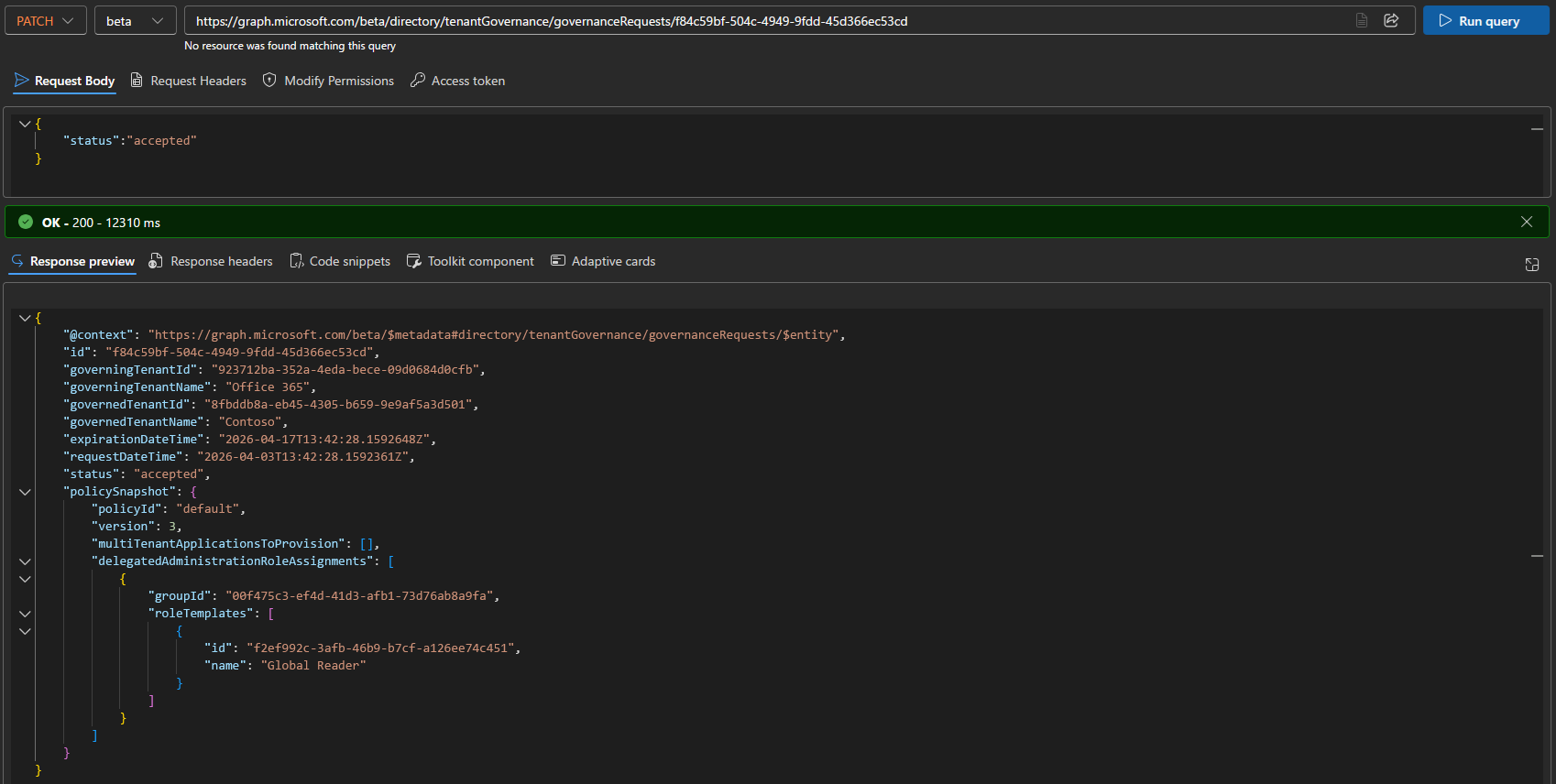Collapse the roleTemplates array node
1556x784 pixels.
point(25,614)
